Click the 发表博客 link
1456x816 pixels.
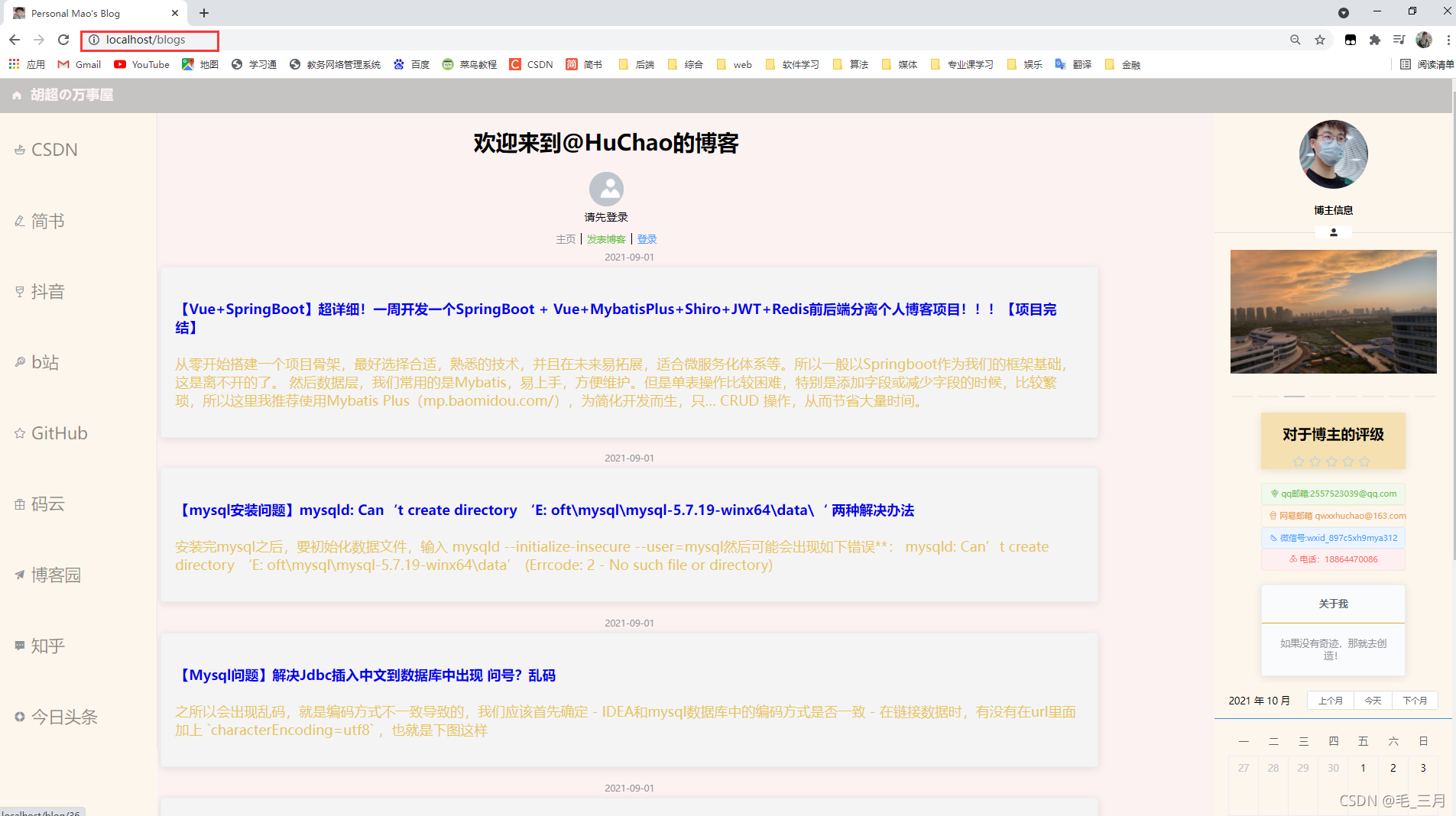pos(606,239)
